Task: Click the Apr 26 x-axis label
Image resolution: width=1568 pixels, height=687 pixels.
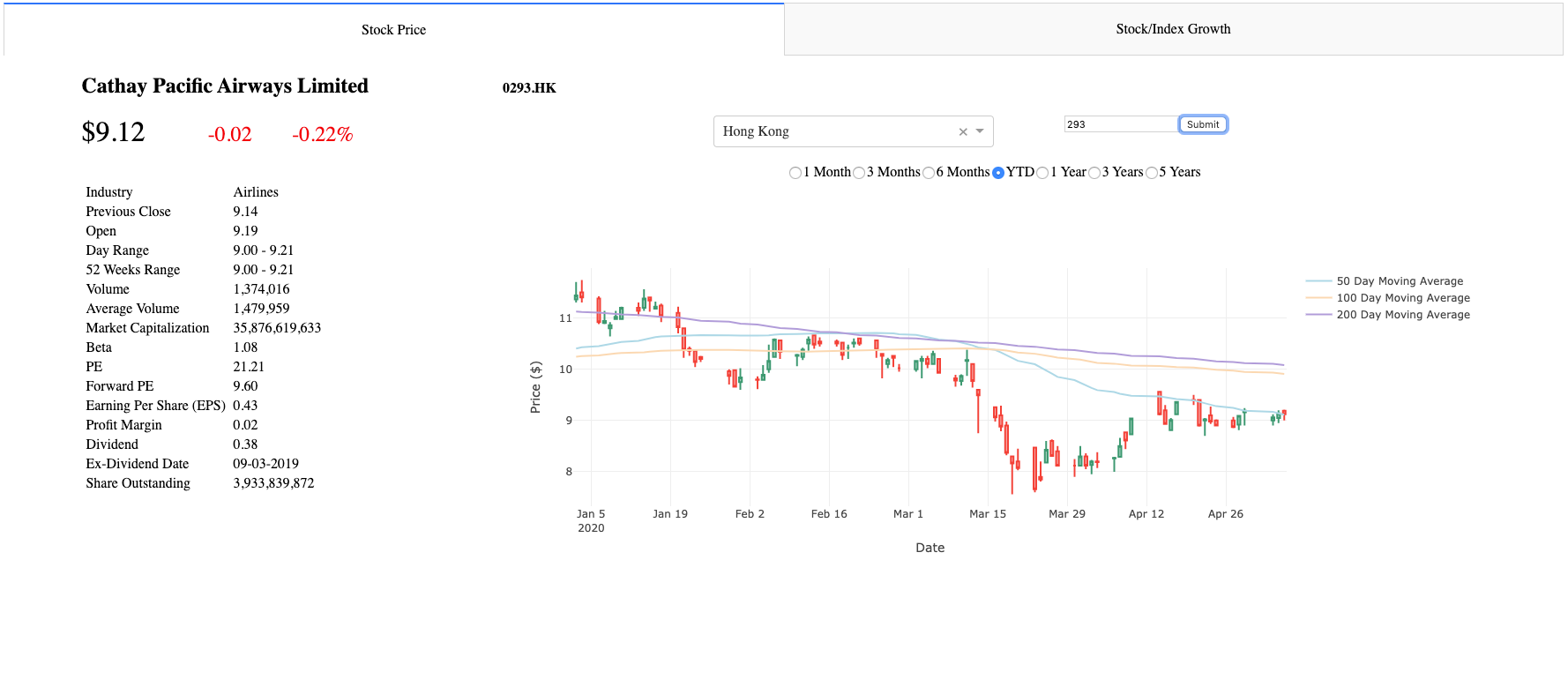Action: click(x=1226, y=514)
